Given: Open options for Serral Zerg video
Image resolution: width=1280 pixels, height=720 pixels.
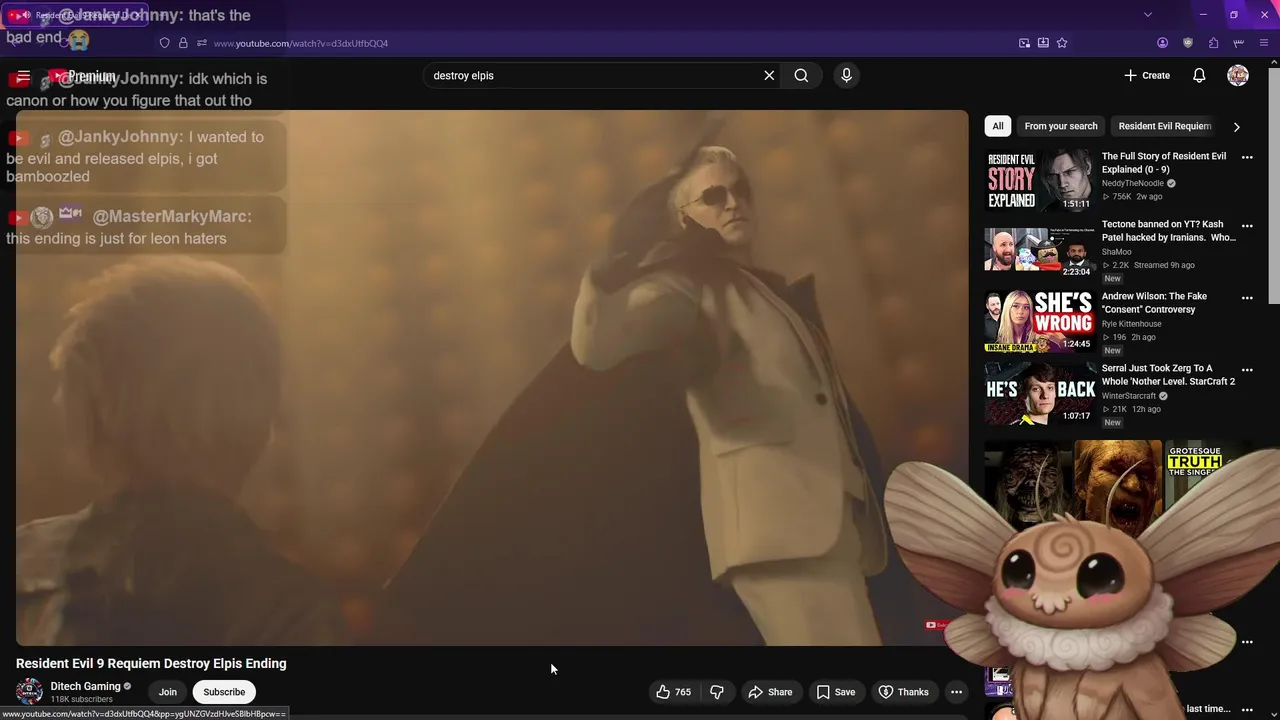Looking at the screenshot, I should point(1247,370).
